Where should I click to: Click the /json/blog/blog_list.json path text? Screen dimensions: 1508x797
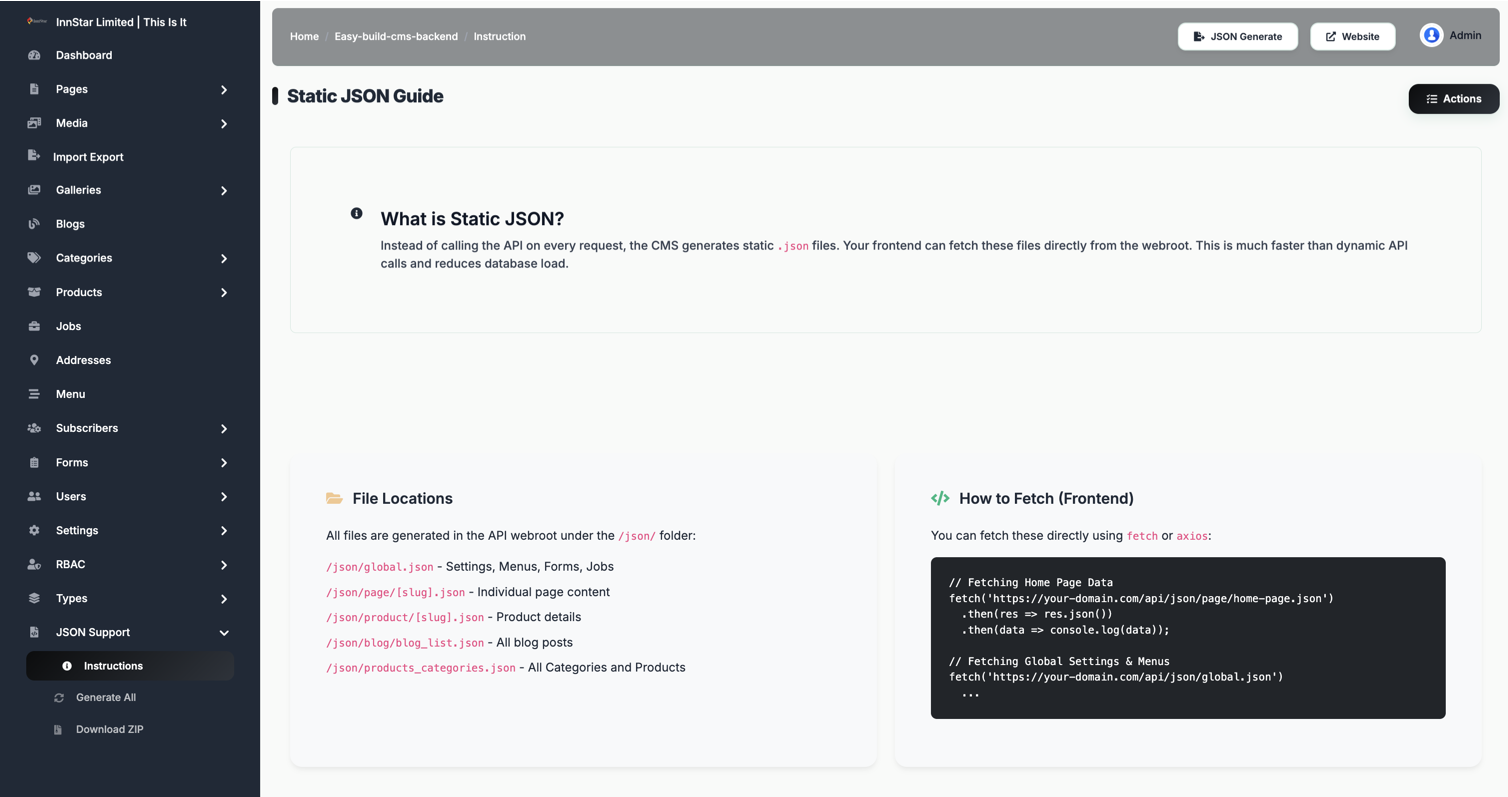[405, 643]
